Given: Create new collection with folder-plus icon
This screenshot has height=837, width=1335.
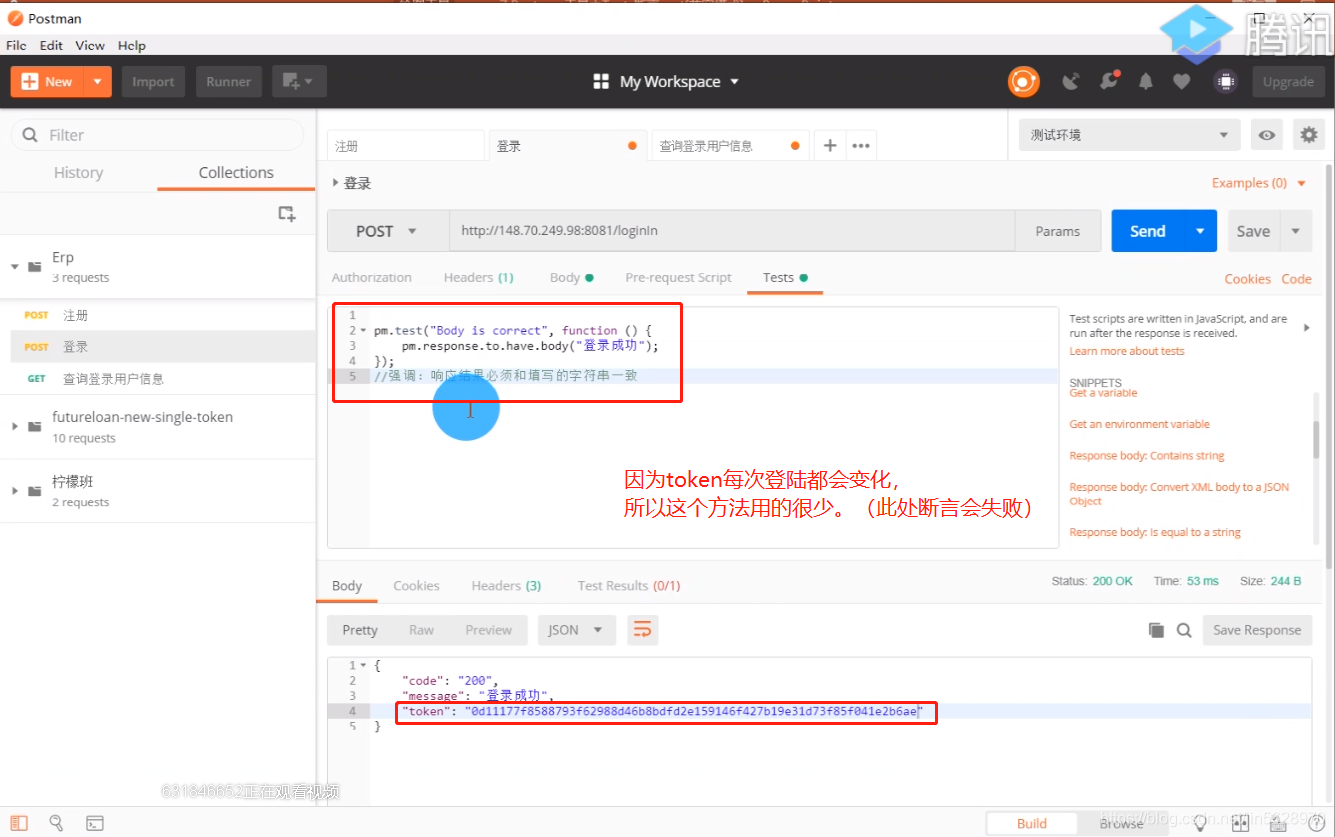Looking at the screenshot, I should tap(287, 213).
